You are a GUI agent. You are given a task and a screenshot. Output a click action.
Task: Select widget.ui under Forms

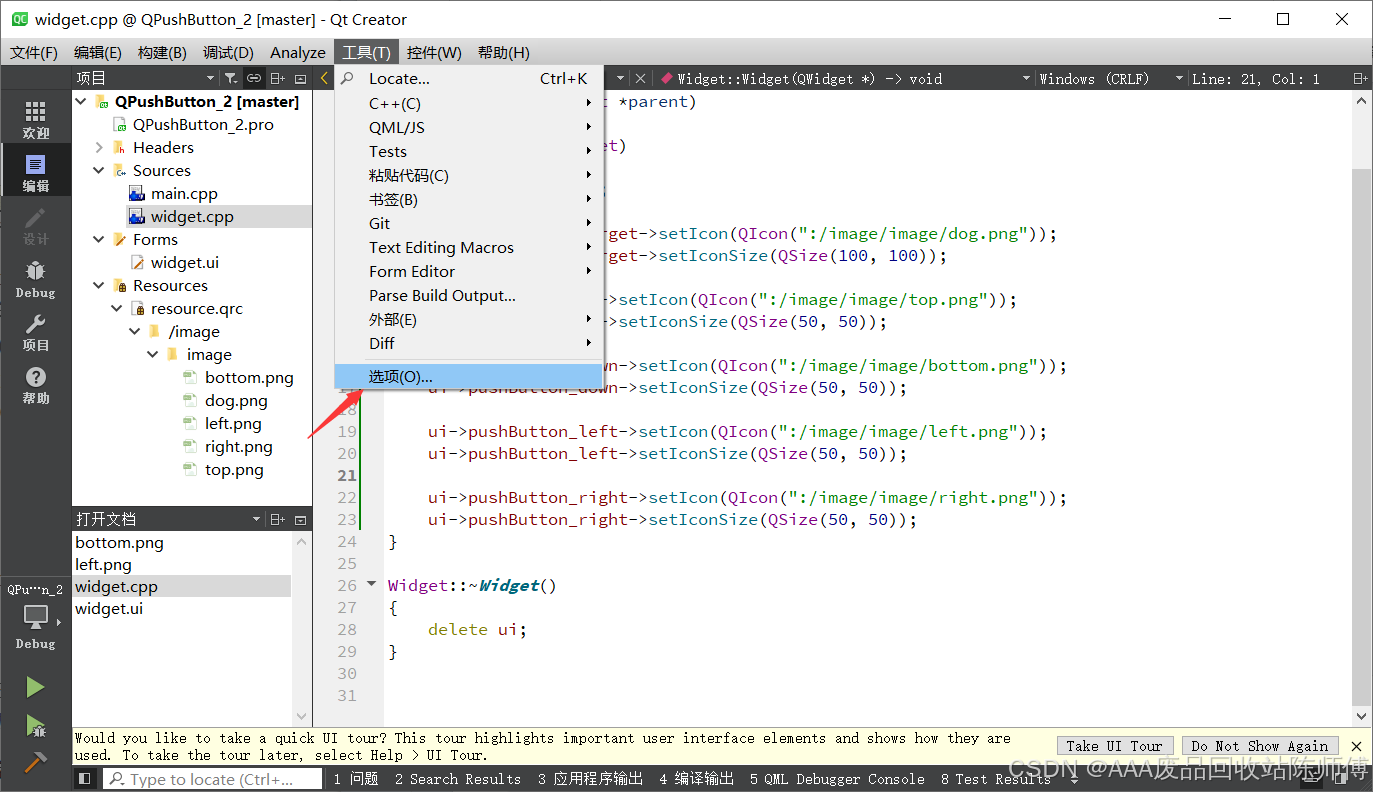click(x=185, y=262)
